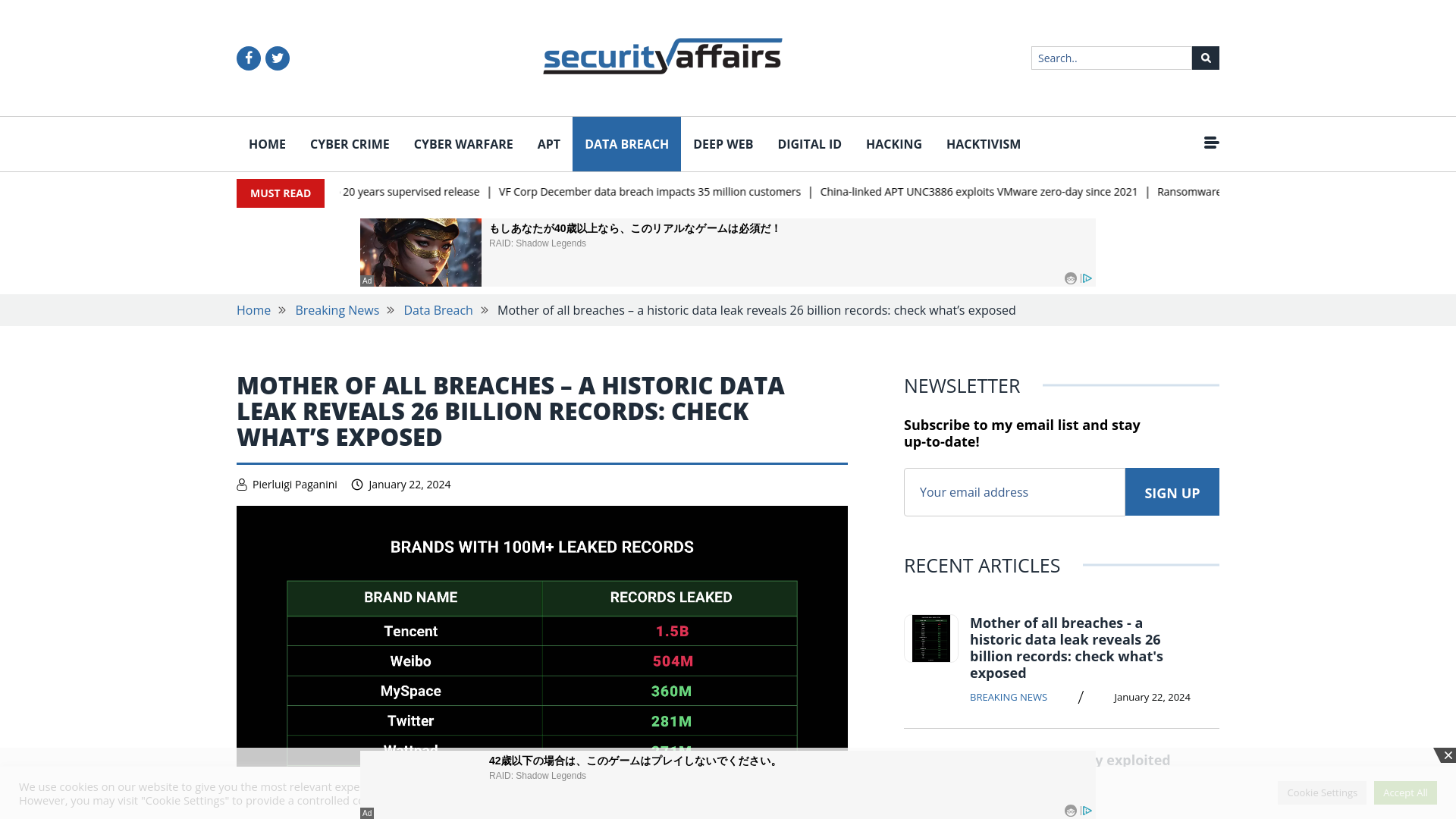
Task: Click the SIGN UP button for newsletter
Action: click(x=1172, y=491)
